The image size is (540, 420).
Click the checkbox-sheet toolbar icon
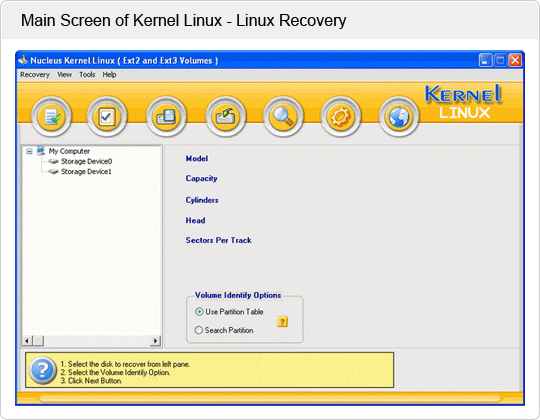click(107, 117)
